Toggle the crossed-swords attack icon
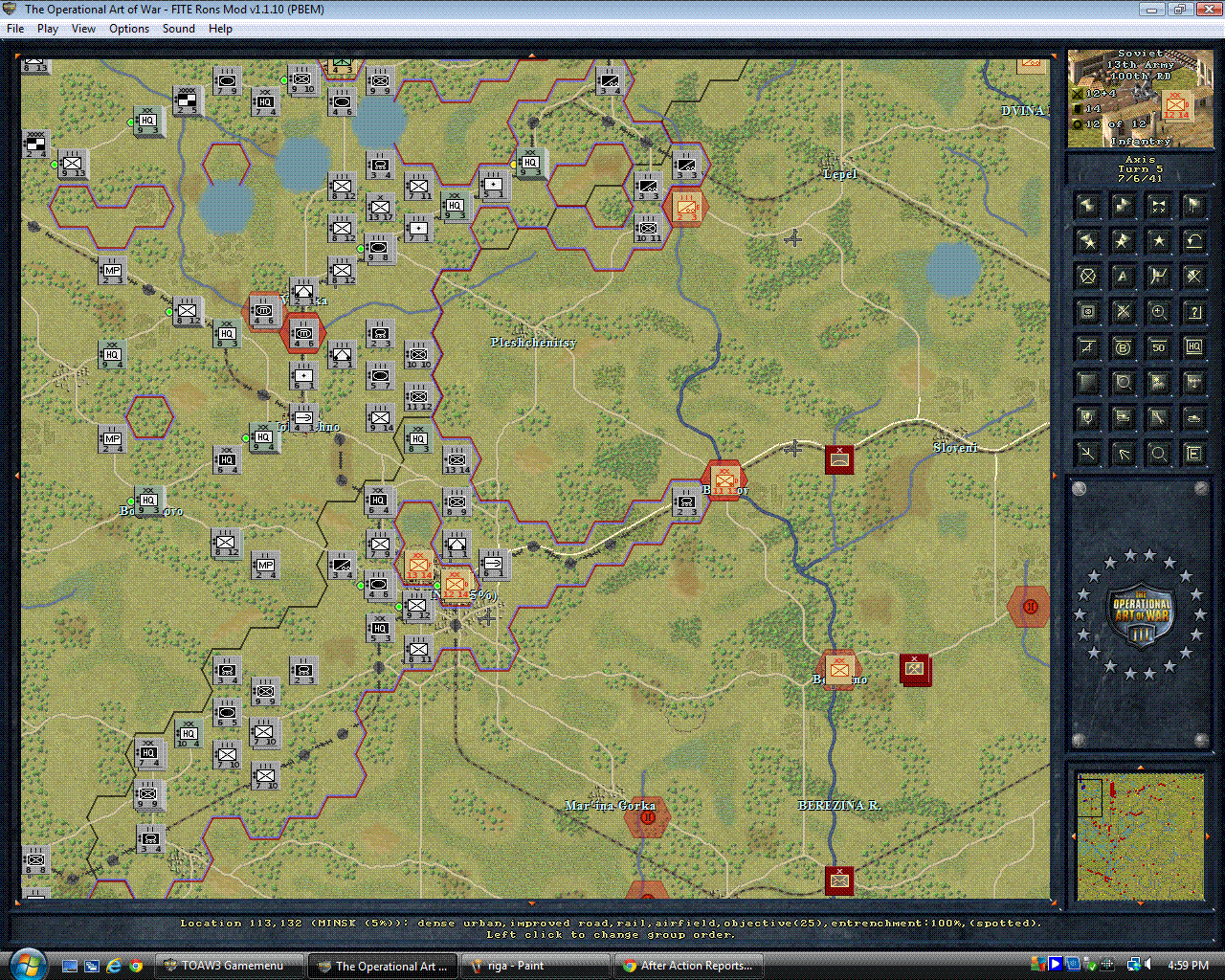Viewport: 1225px width, 980px height. (x=1123, y=313)
